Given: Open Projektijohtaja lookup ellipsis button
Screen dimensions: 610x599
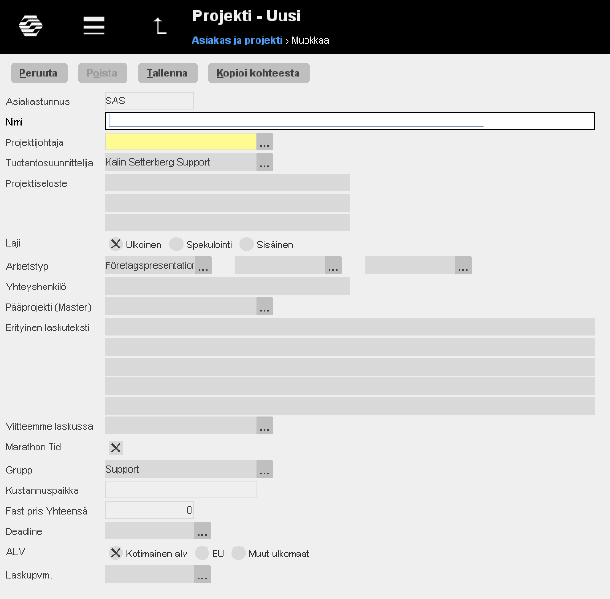Looking at the screenshot, I should point(265,142).
